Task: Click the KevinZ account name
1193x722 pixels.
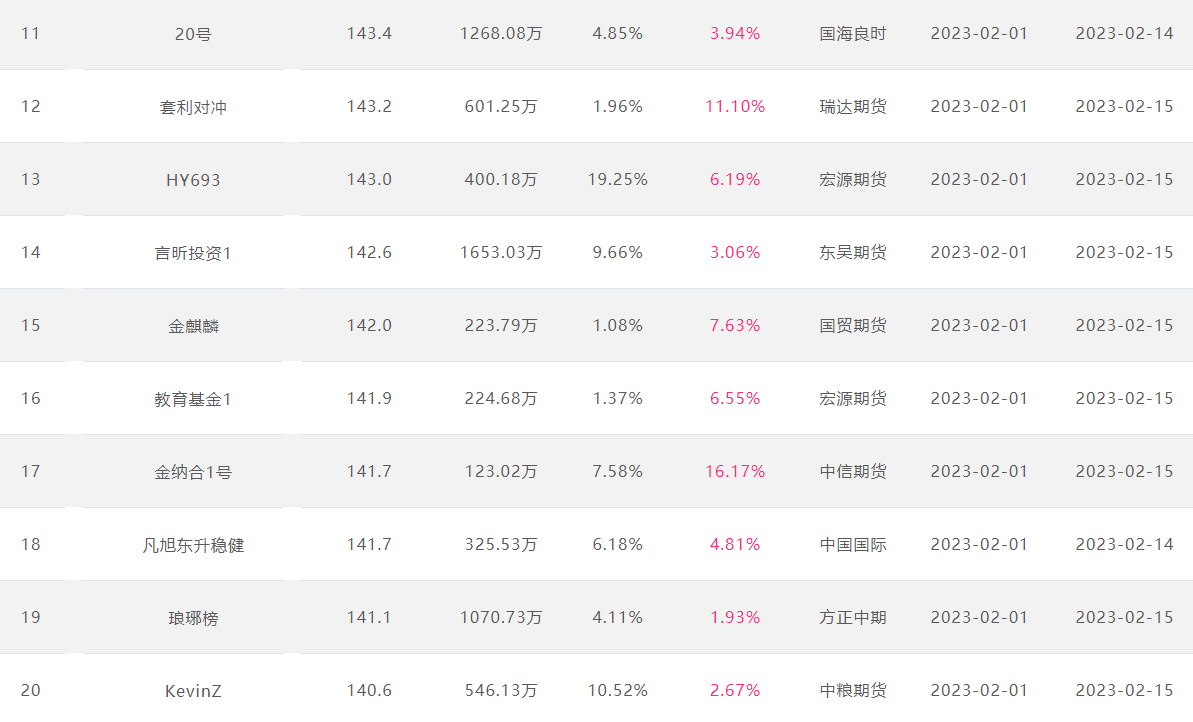Action: click(192, 691)
